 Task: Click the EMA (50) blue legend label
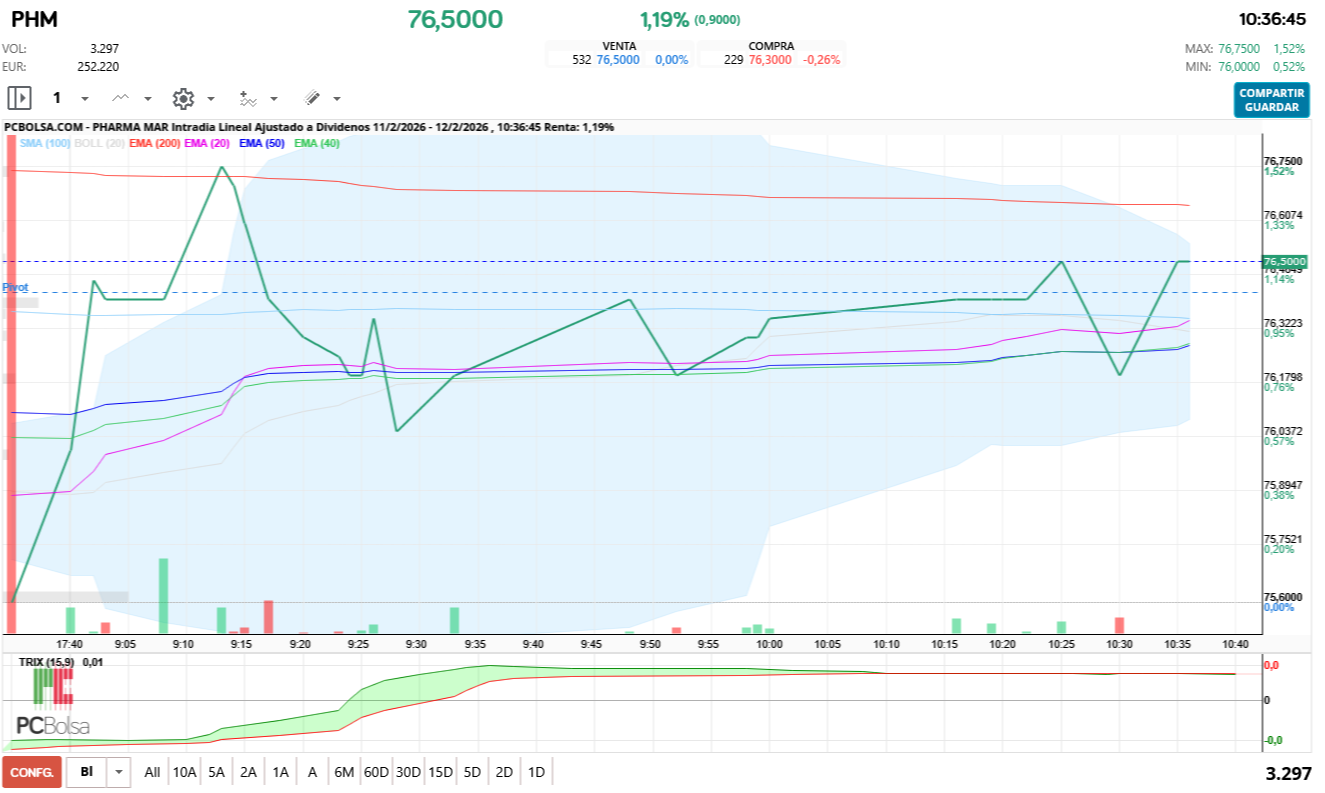[263, 144]
